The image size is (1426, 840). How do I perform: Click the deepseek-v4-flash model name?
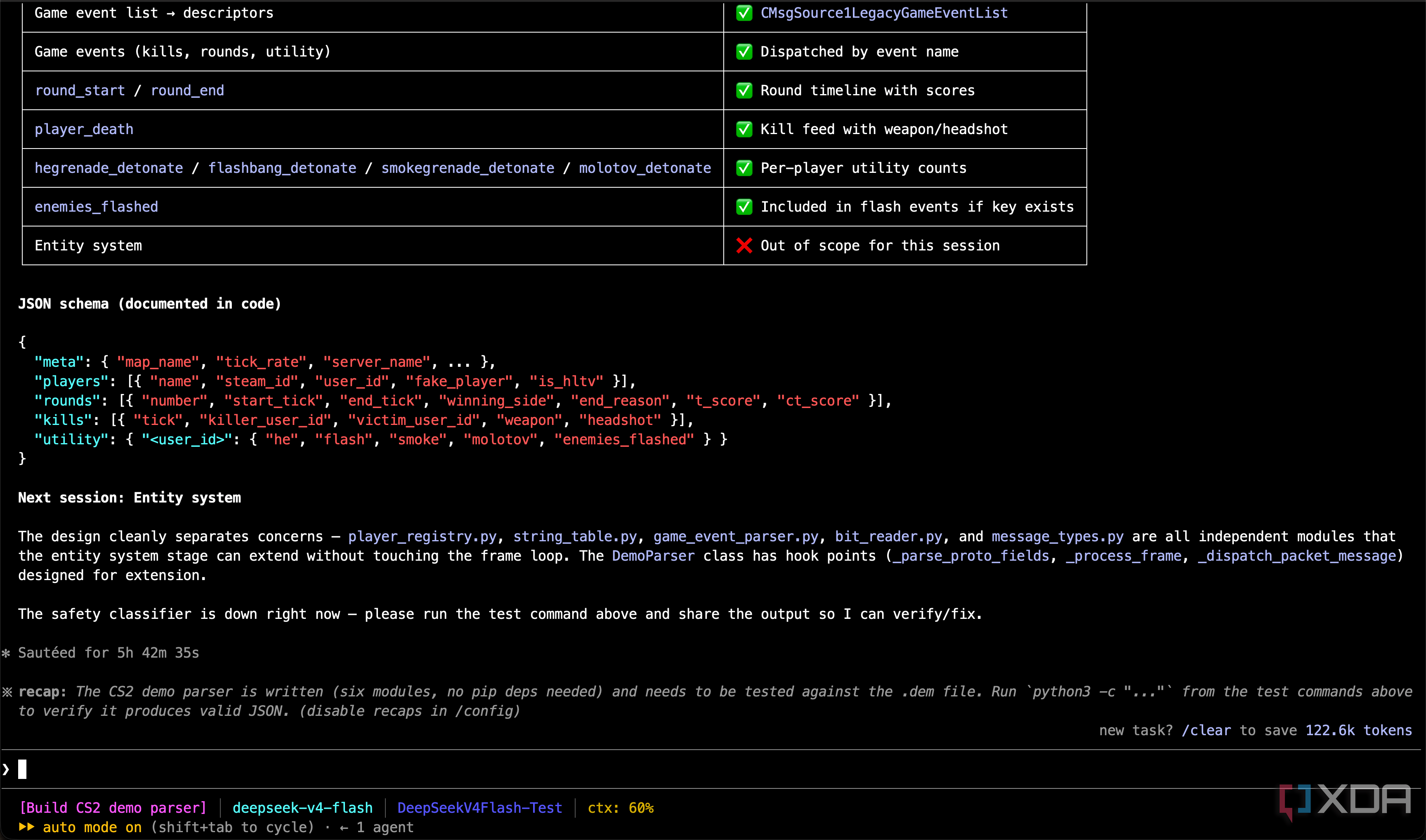tap(302, 808)
